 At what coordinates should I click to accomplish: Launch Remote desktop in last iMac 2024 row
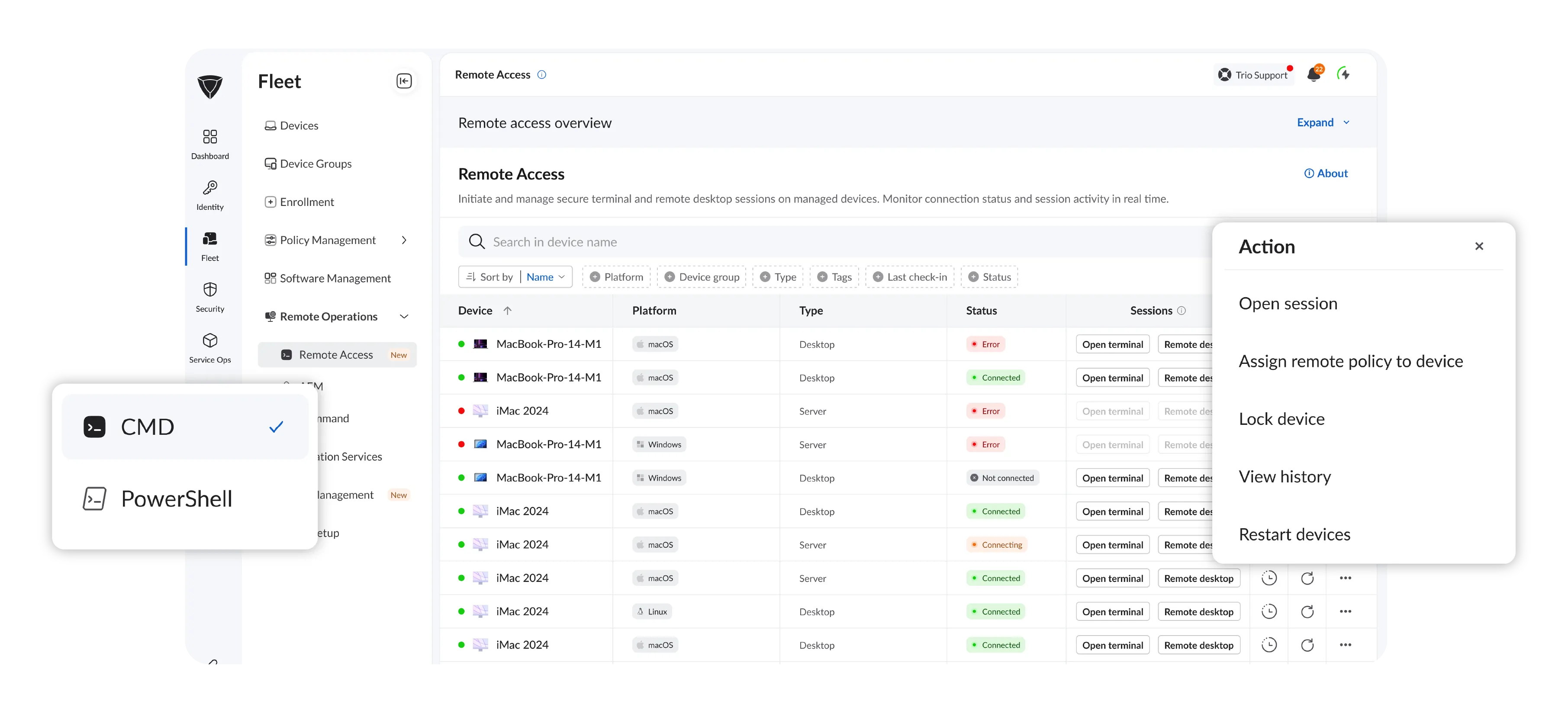click(x=1198, y=646)
